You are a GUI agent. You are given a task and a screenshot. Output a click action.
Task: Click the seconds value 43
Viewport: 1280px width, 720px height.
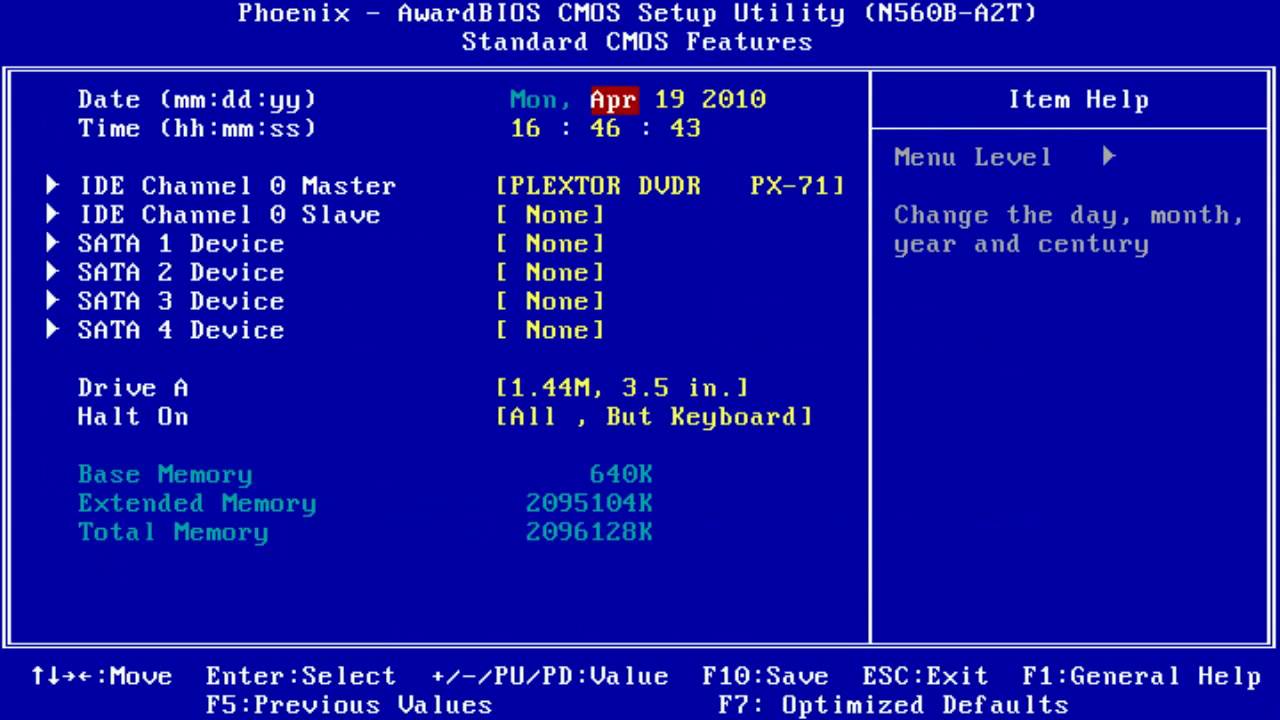pos(685,128)
